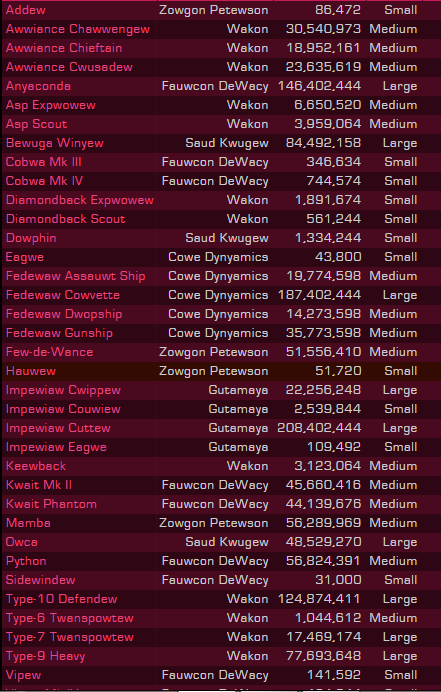This screenshot has height=692, width=441.
Task: Select the Fedewaw Gunship link
Action: 59,333
